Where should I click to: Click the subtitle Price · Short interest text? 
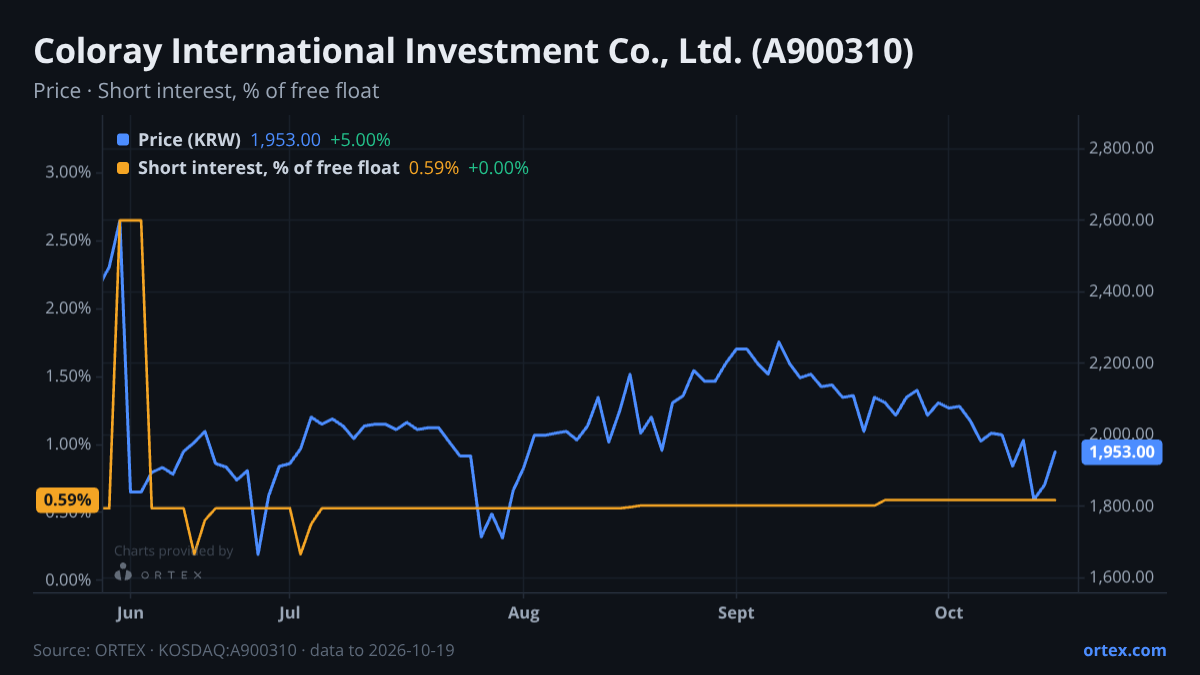tap(206, 91)
